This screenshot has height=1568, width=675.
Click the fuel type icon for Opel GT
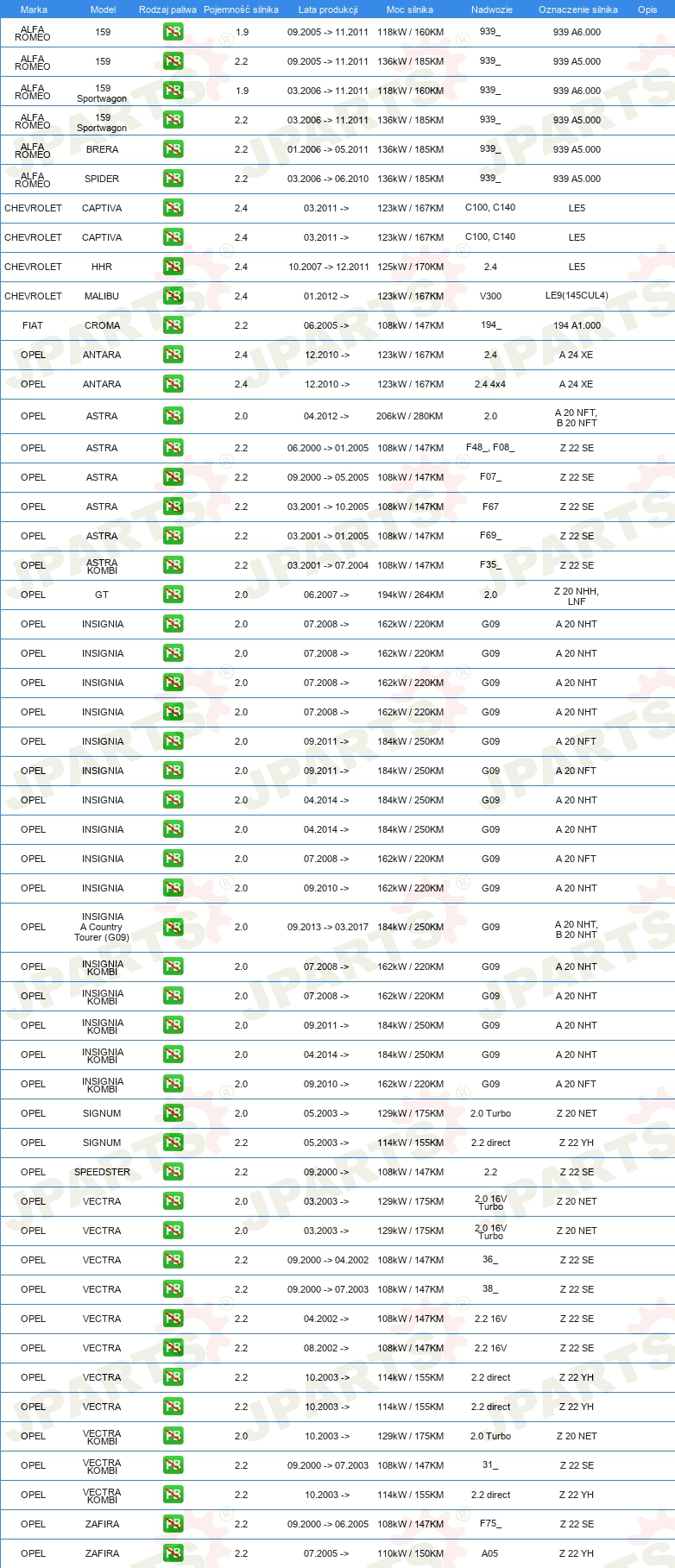(173, 595)
